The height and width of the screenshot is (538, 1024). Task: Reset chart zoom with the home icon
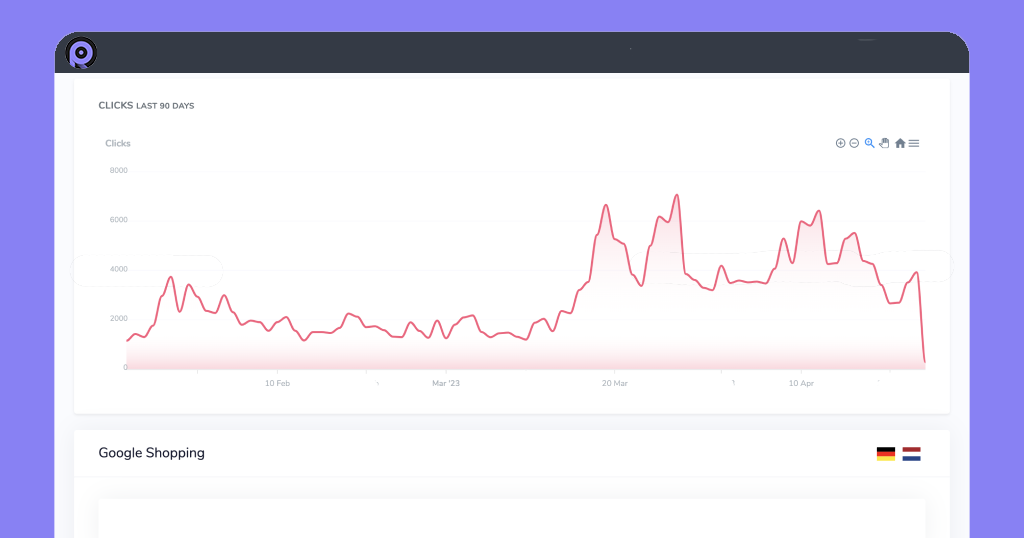click(900, 143)
